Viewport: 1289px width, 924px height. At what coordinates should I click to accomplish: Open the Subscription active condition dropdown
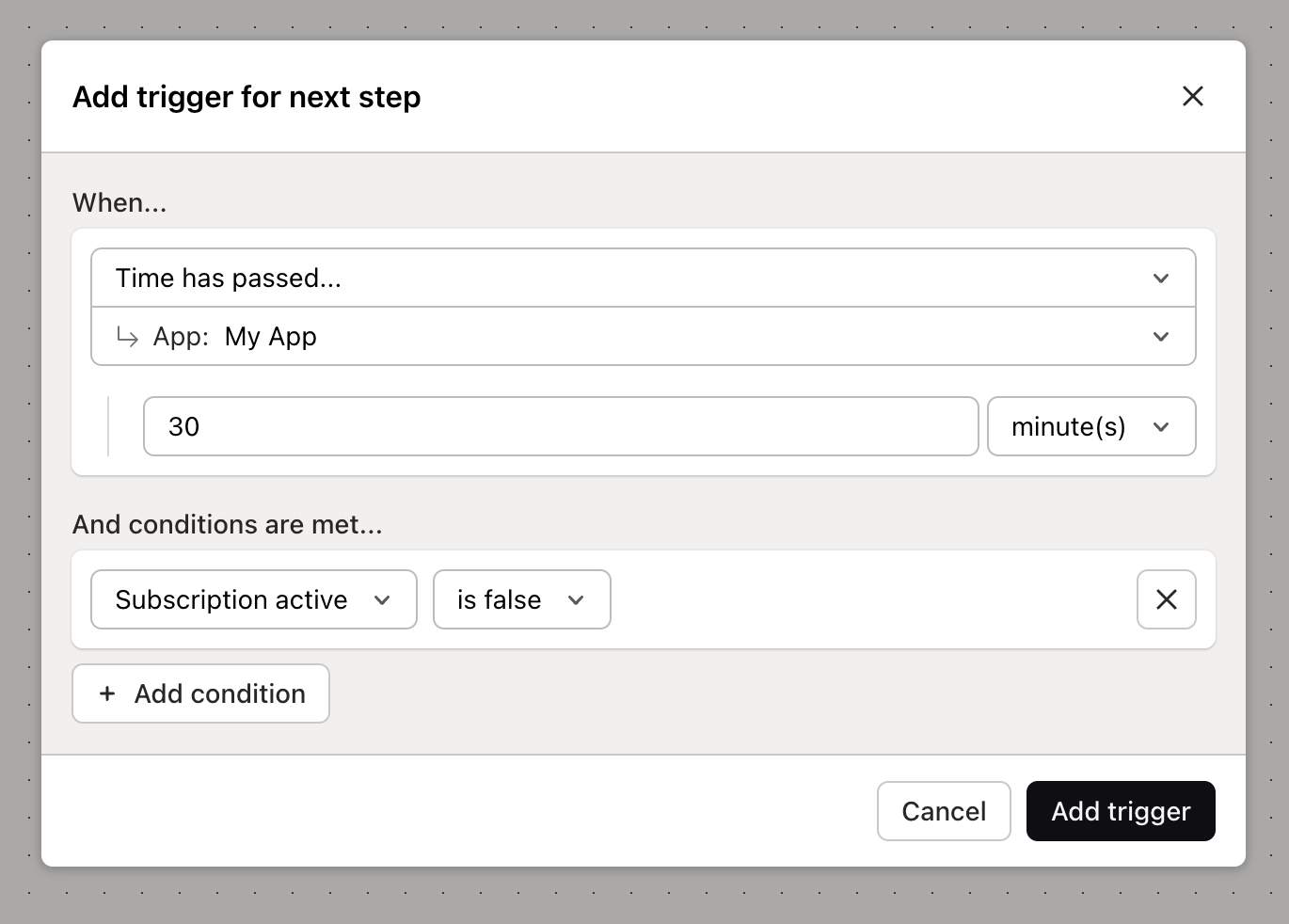pos(252,599)
